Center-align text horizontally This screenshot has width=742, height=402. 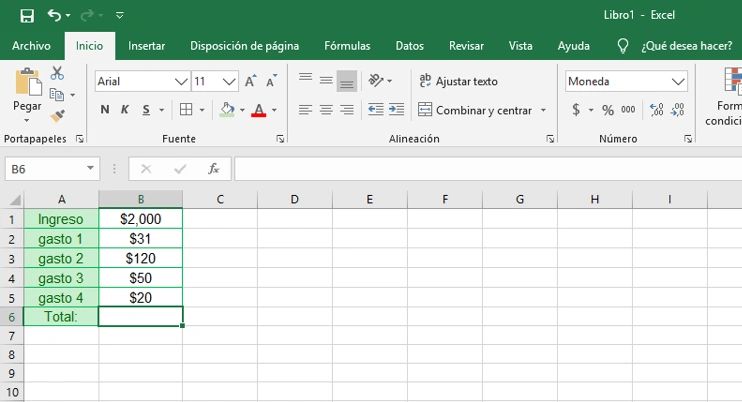click(x=326, y=110)
